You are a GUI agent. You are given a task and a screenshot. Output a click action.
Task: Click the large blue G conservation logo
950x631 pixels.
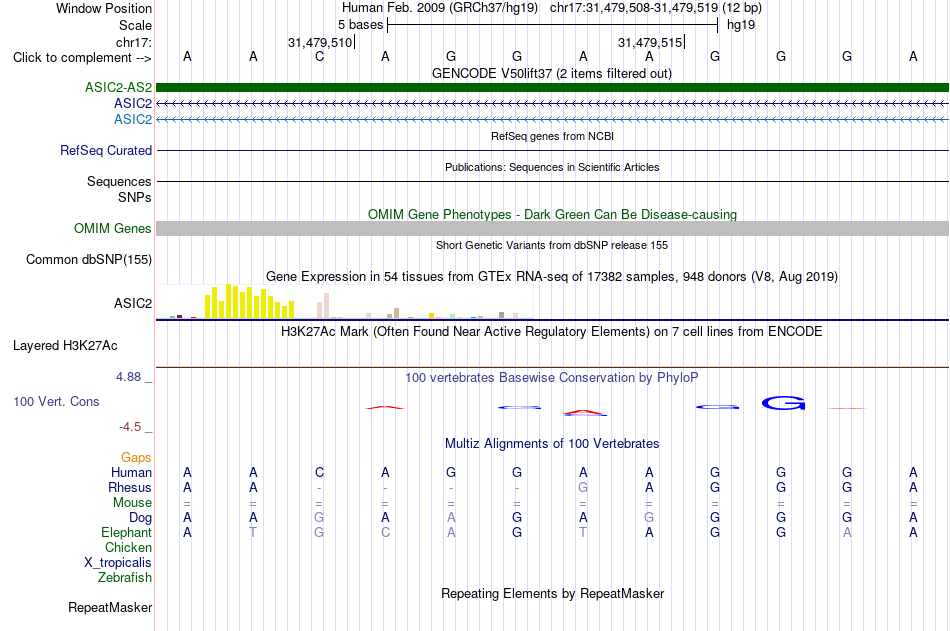click(783, 403)
